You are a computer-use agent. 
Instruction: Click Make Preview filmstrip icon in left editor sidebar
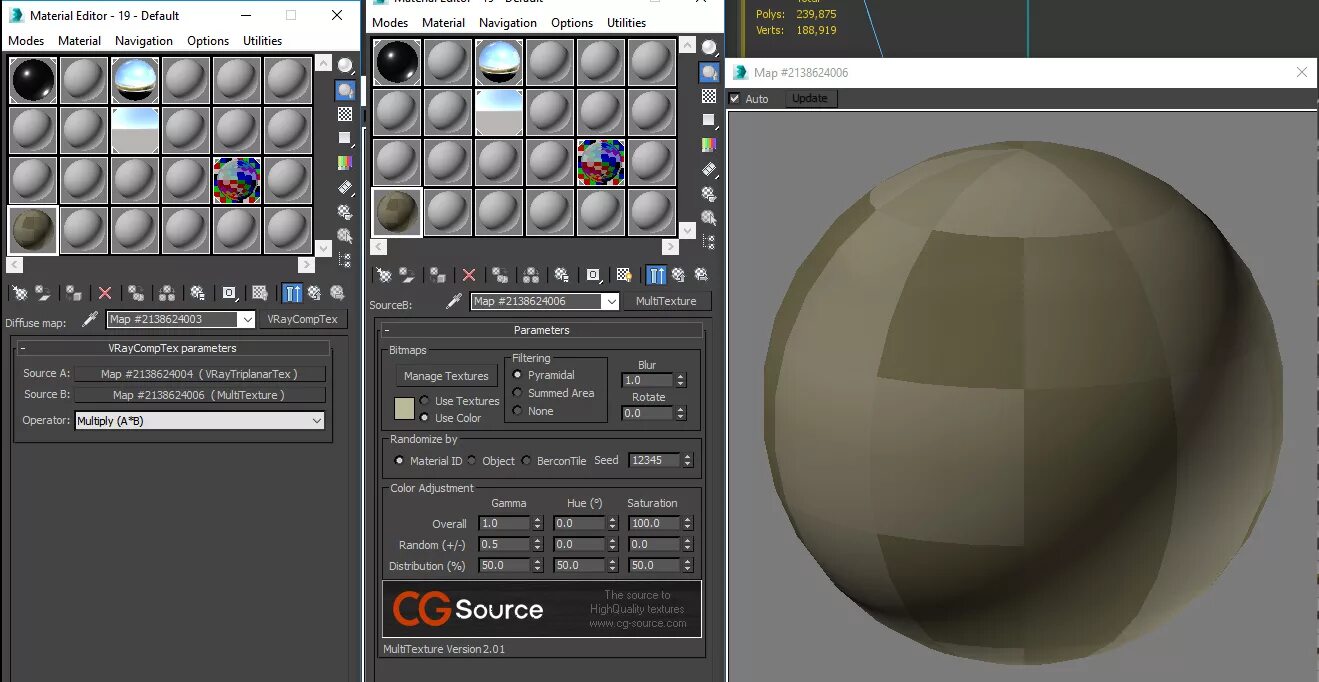coord(345,187)
